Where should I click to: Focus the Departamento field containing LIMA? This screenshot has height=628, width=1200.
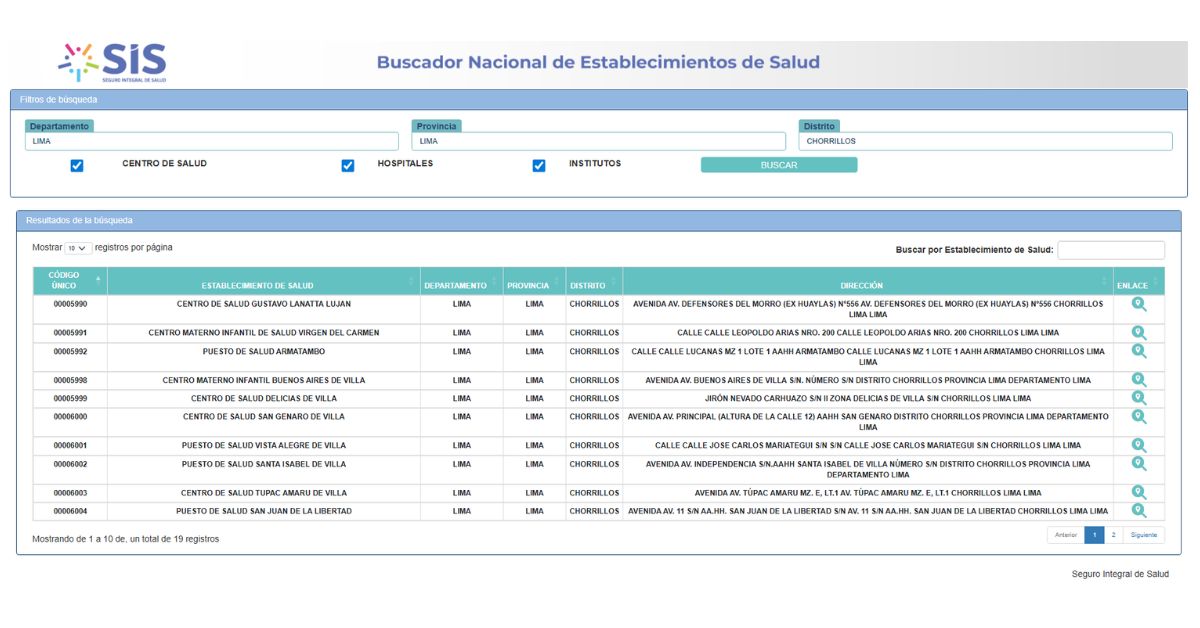tap(211, 141)
